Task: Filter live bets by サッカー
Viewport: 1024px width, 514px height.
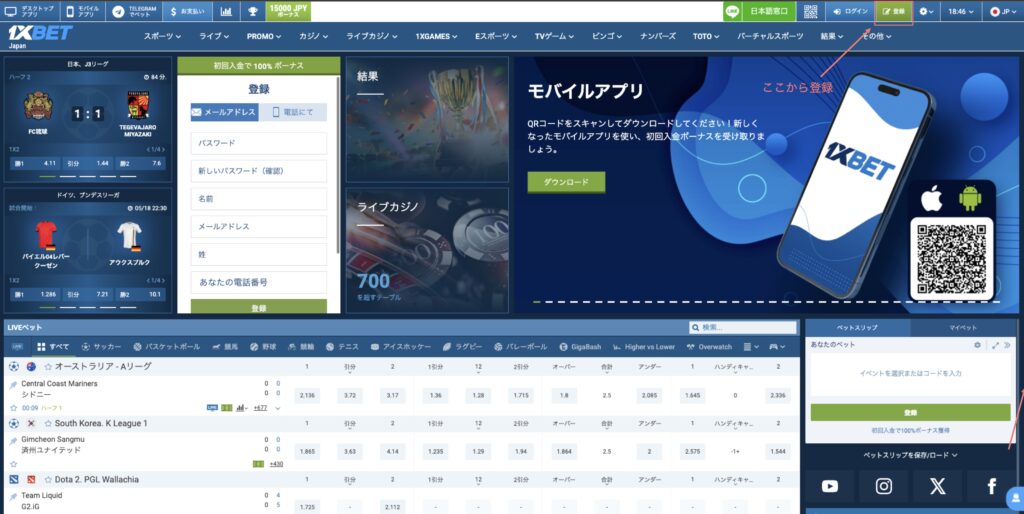Action: point(101,347)
